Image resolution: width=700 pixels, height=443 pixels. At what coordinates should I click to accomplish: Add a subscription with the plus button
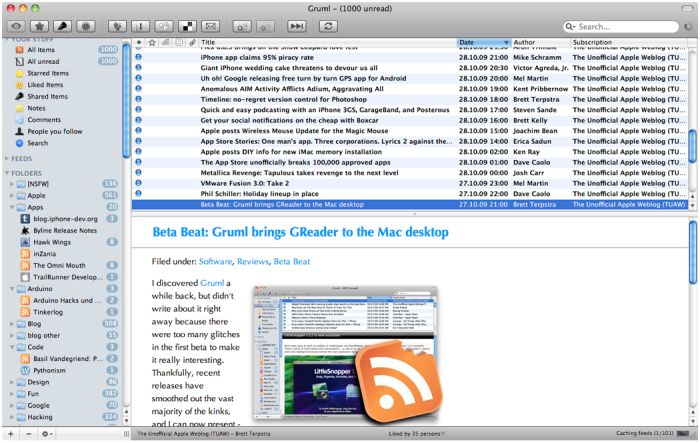(11, 434)
